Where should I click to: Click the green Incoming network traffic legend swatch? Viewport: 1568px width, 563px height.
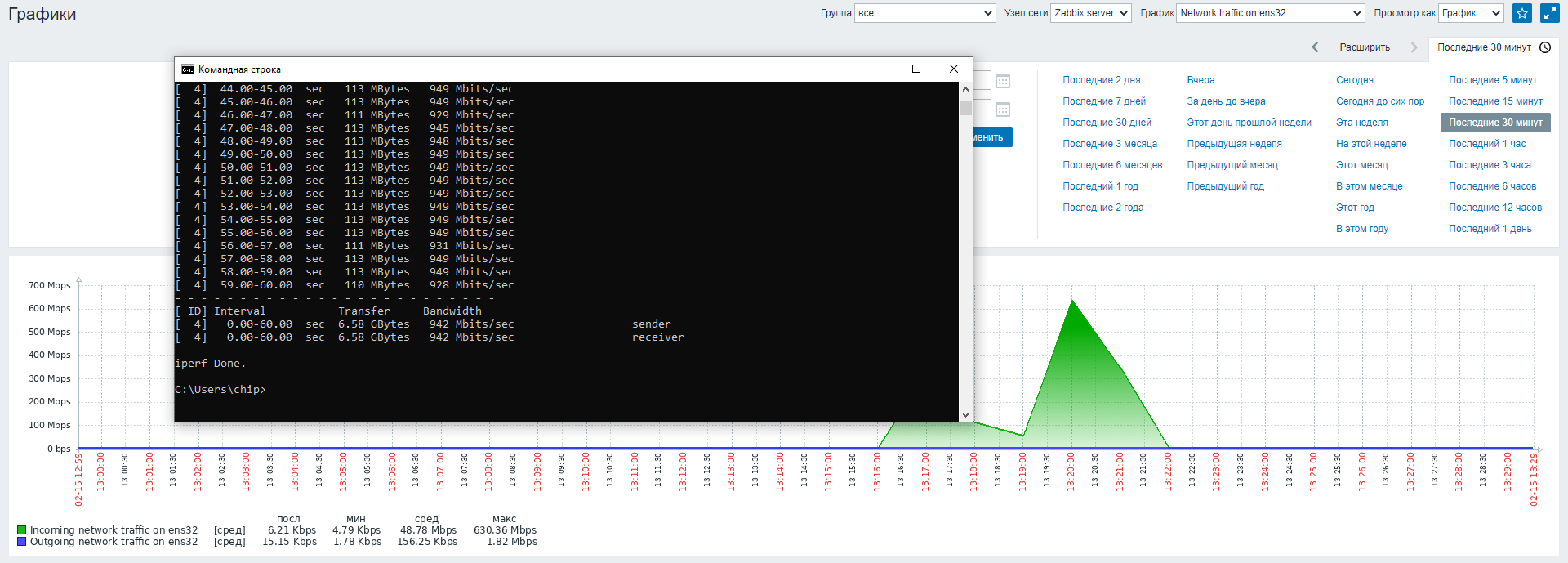22,530
